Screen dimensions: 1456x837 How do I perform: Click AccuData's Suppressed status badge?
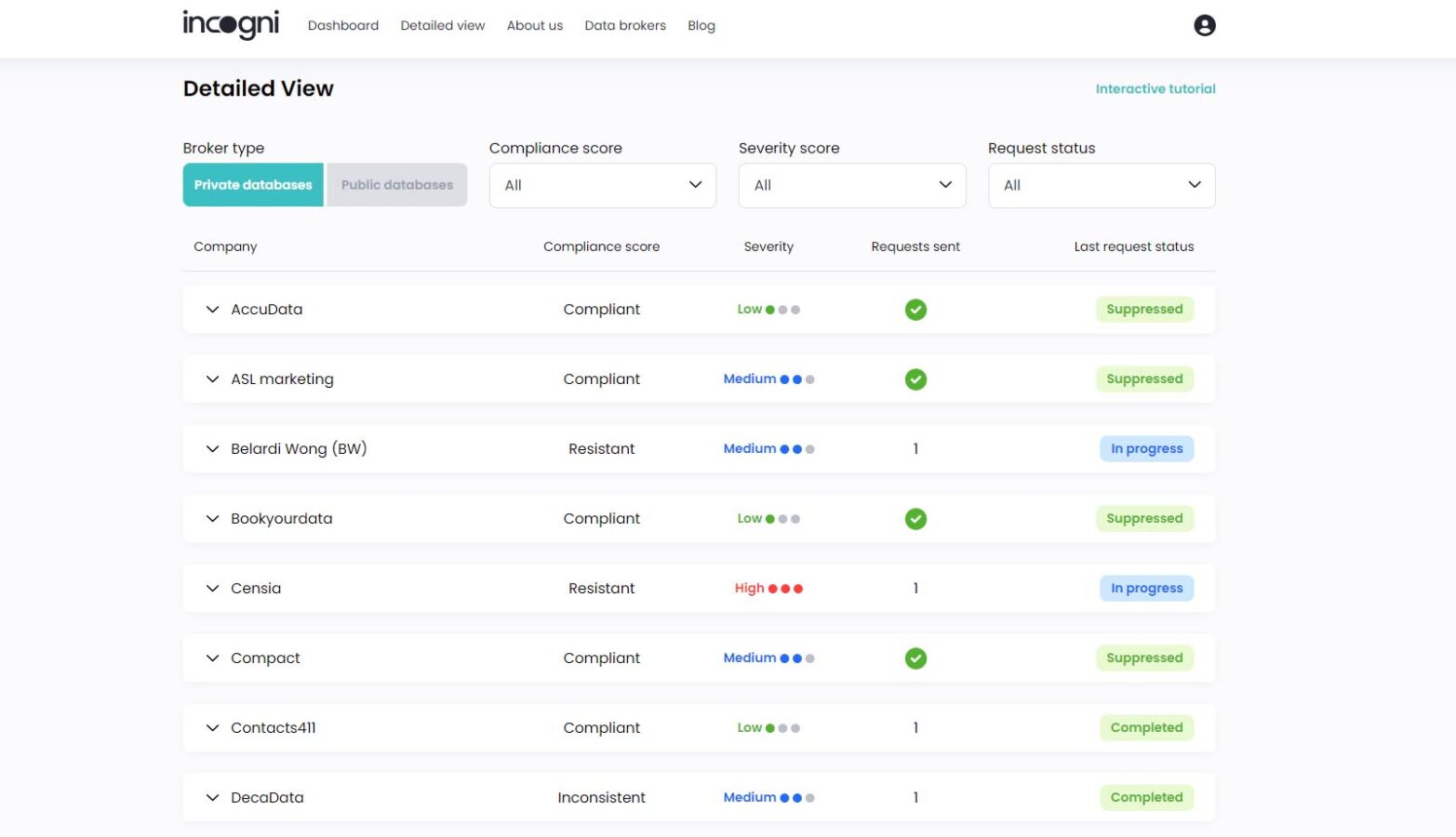pyautogui.click(x=1144, y=310)
